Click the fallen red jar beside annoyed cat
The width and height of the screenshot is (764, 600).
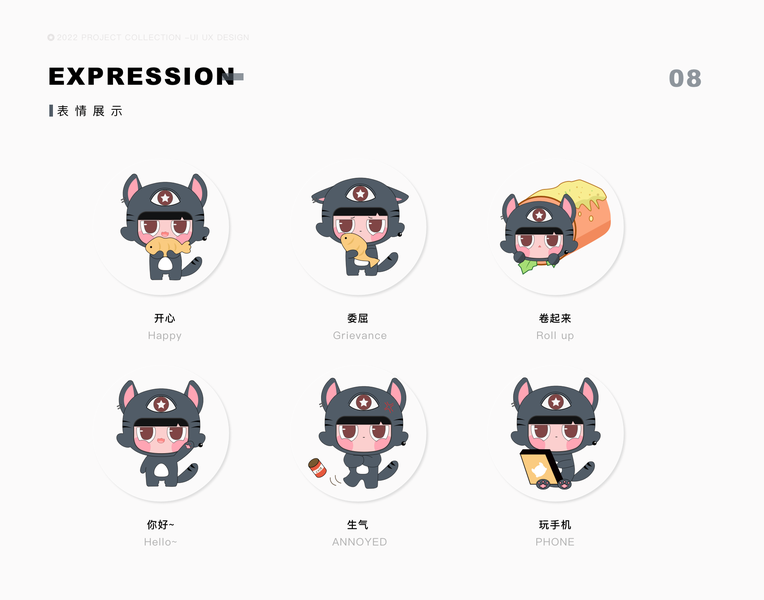click(x=317, y=467)
